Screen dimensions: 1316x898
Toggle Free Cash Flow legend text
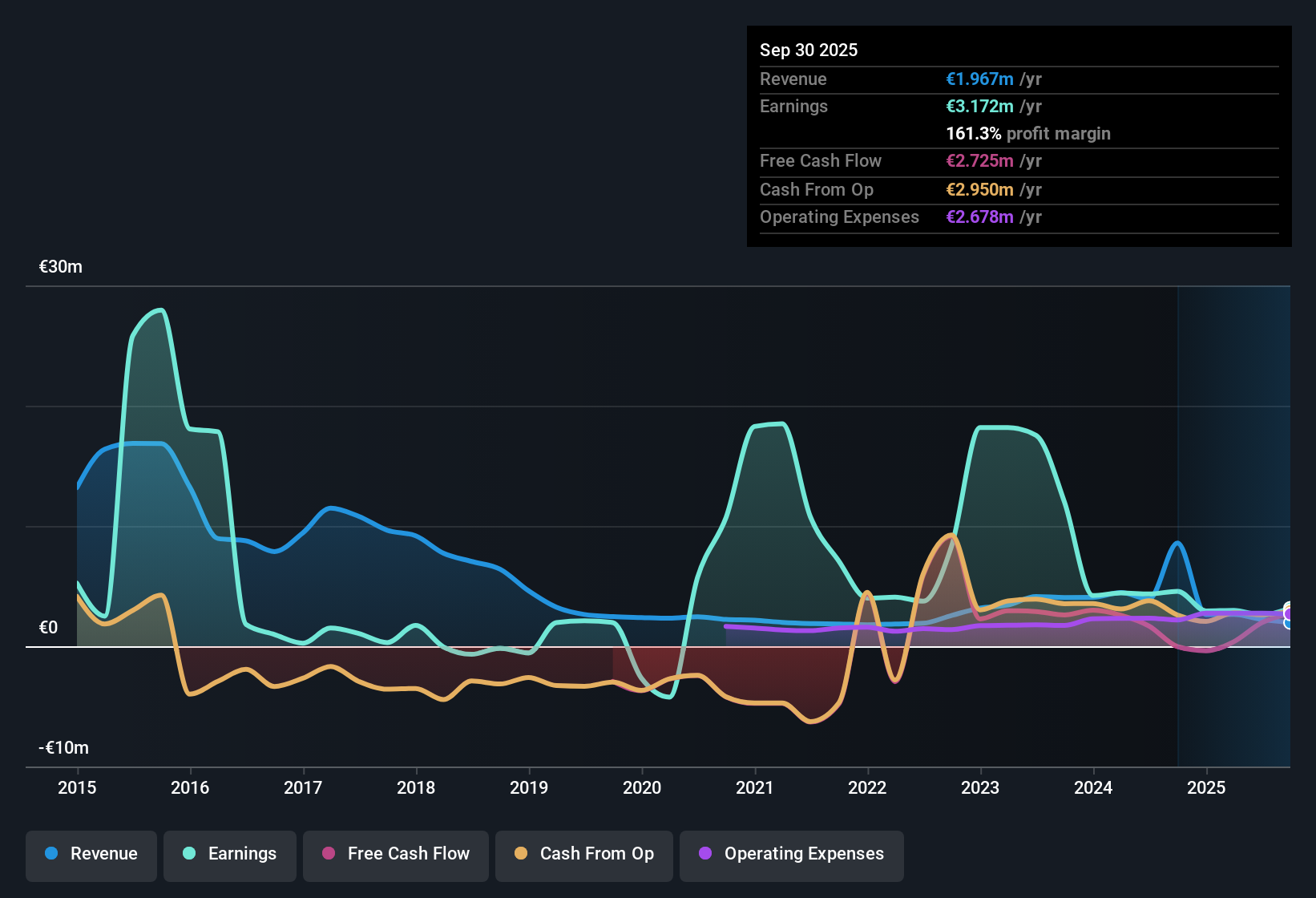click(x=408, y=853)
